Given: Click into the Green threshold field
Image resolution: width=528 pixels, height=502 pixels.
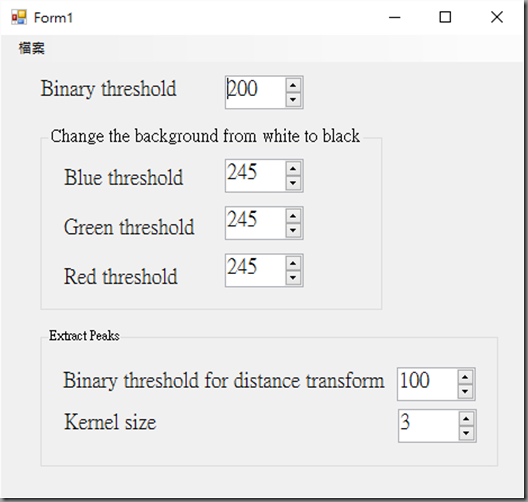Looking at the screenshot, I should 255,223.
